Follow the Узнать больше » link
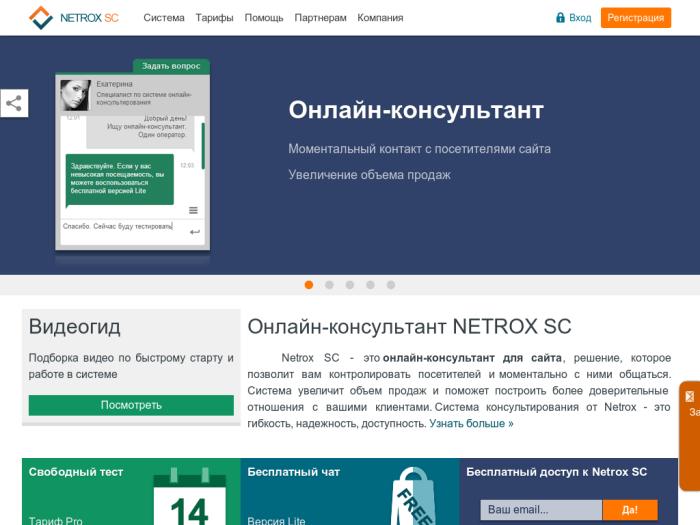700x525 pixels. [x=471, y=423]
